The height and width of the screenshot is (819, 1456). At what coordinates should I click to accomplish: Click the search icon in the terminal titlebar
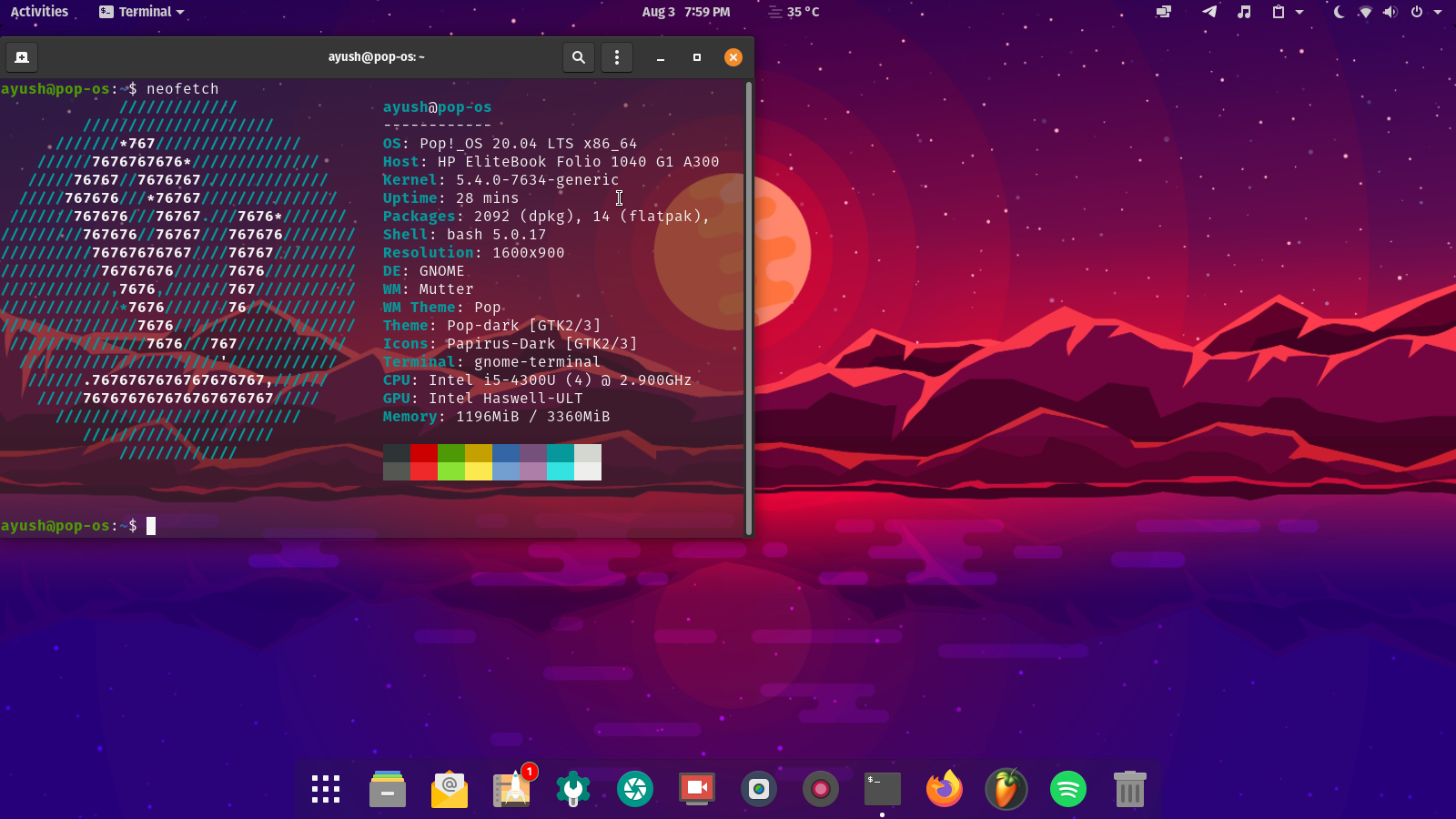click(579, 56)
